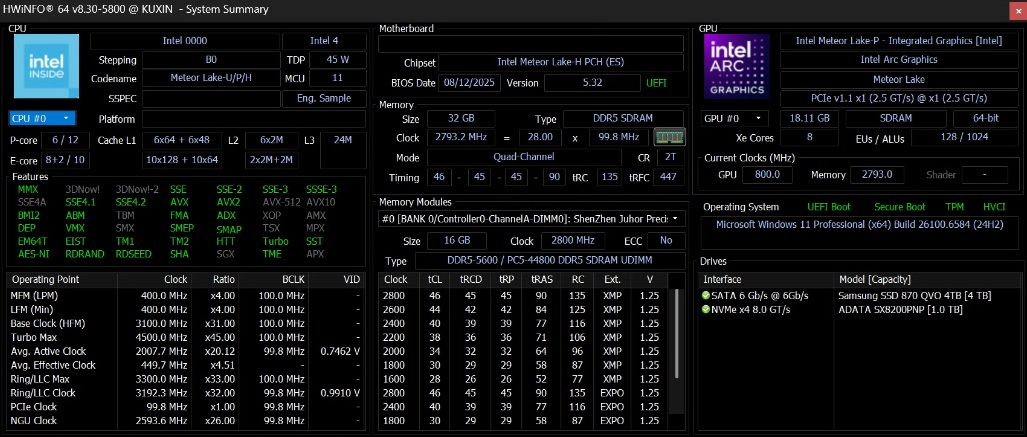Click the tCL column header
The height and width of the screenshot is (437, 1027).
[x=435, y=280]
